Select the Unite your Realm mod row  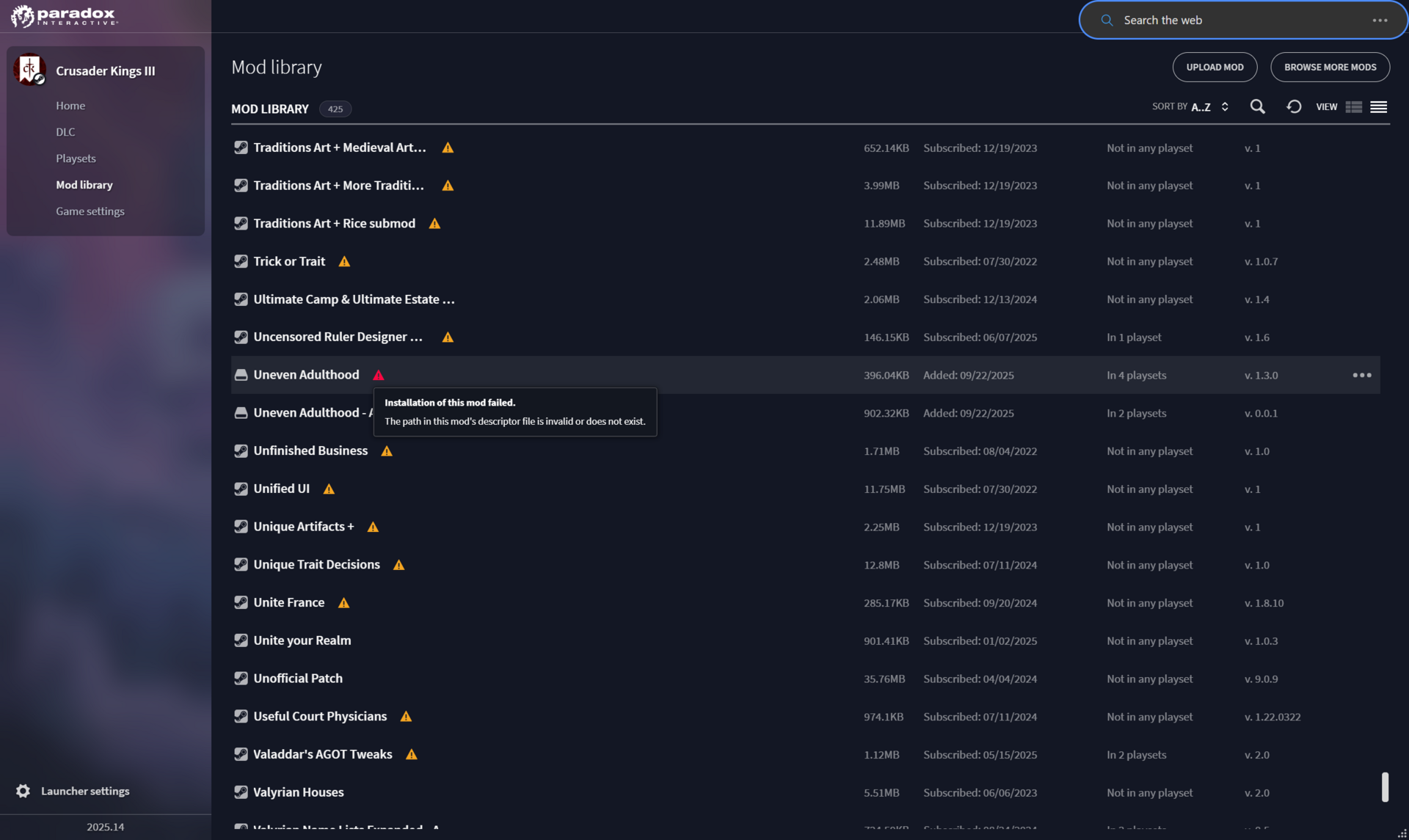(805, 640)
